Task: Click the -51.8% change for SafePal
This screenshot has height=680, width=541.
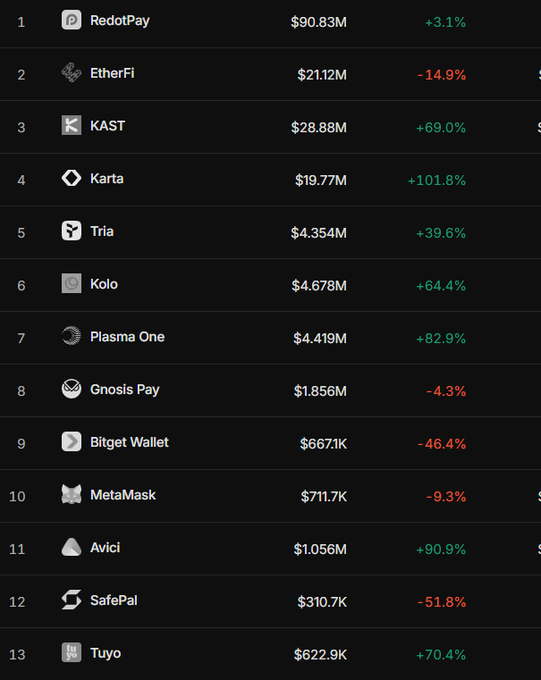Action: (x=442, y=602)
